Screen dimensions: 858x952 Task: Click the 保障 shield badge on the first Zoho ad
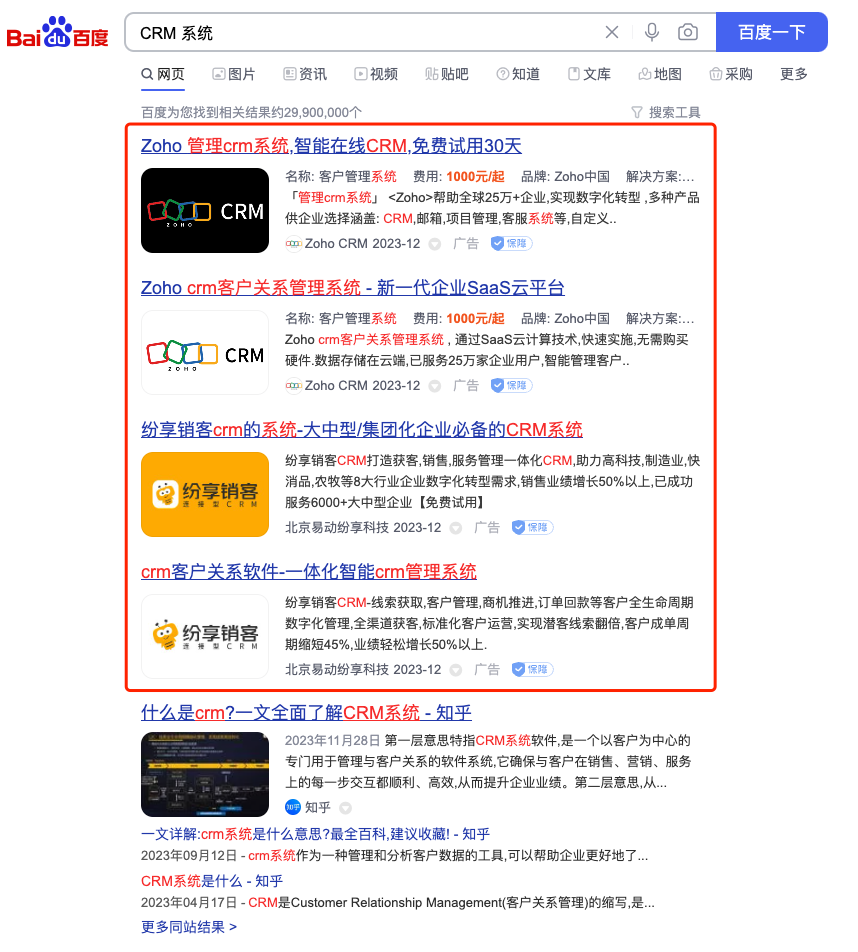point(510,243)
